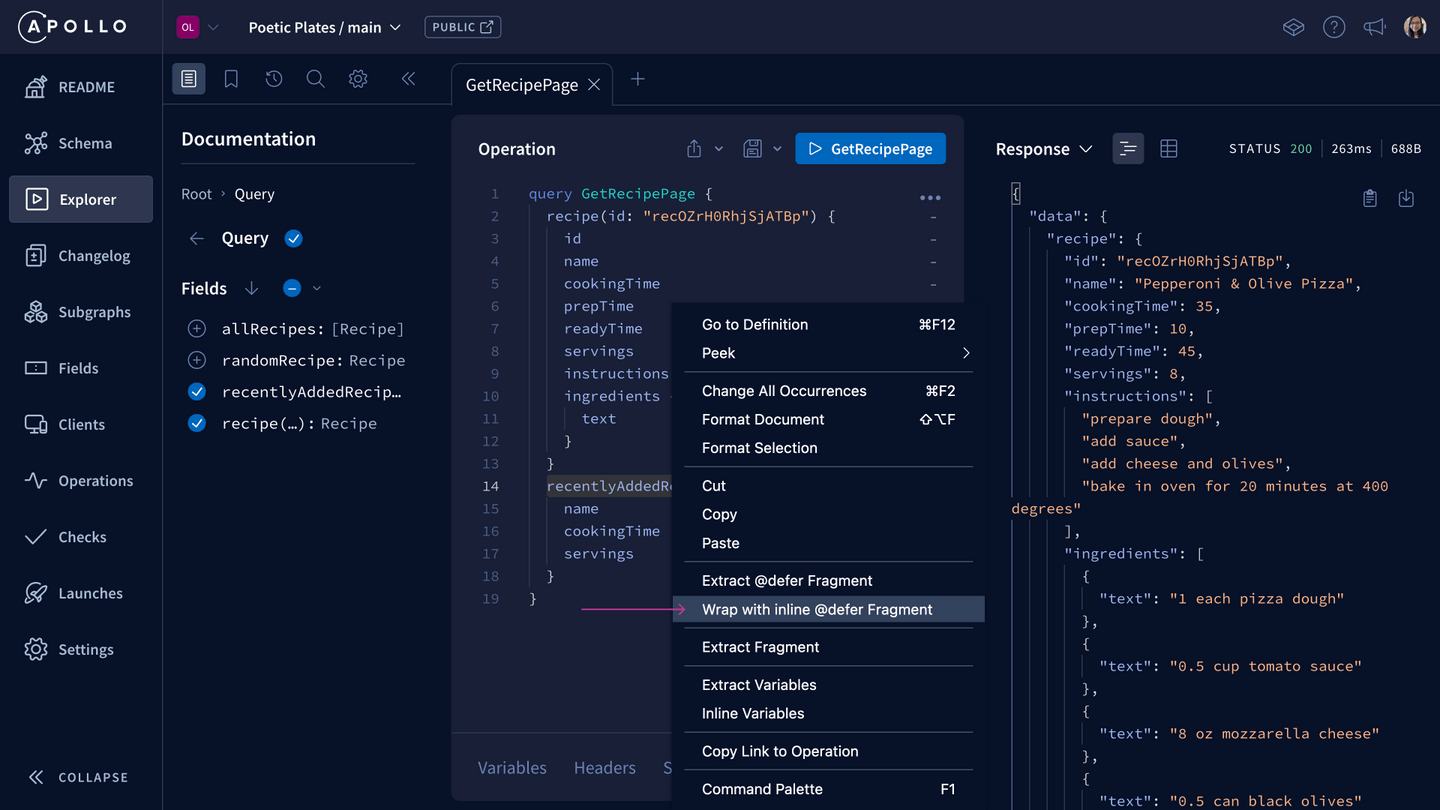Uncheck the recentlyAddedRecip field
Image resolution: width=1440 pixels, height=810 pixels.
196,391
